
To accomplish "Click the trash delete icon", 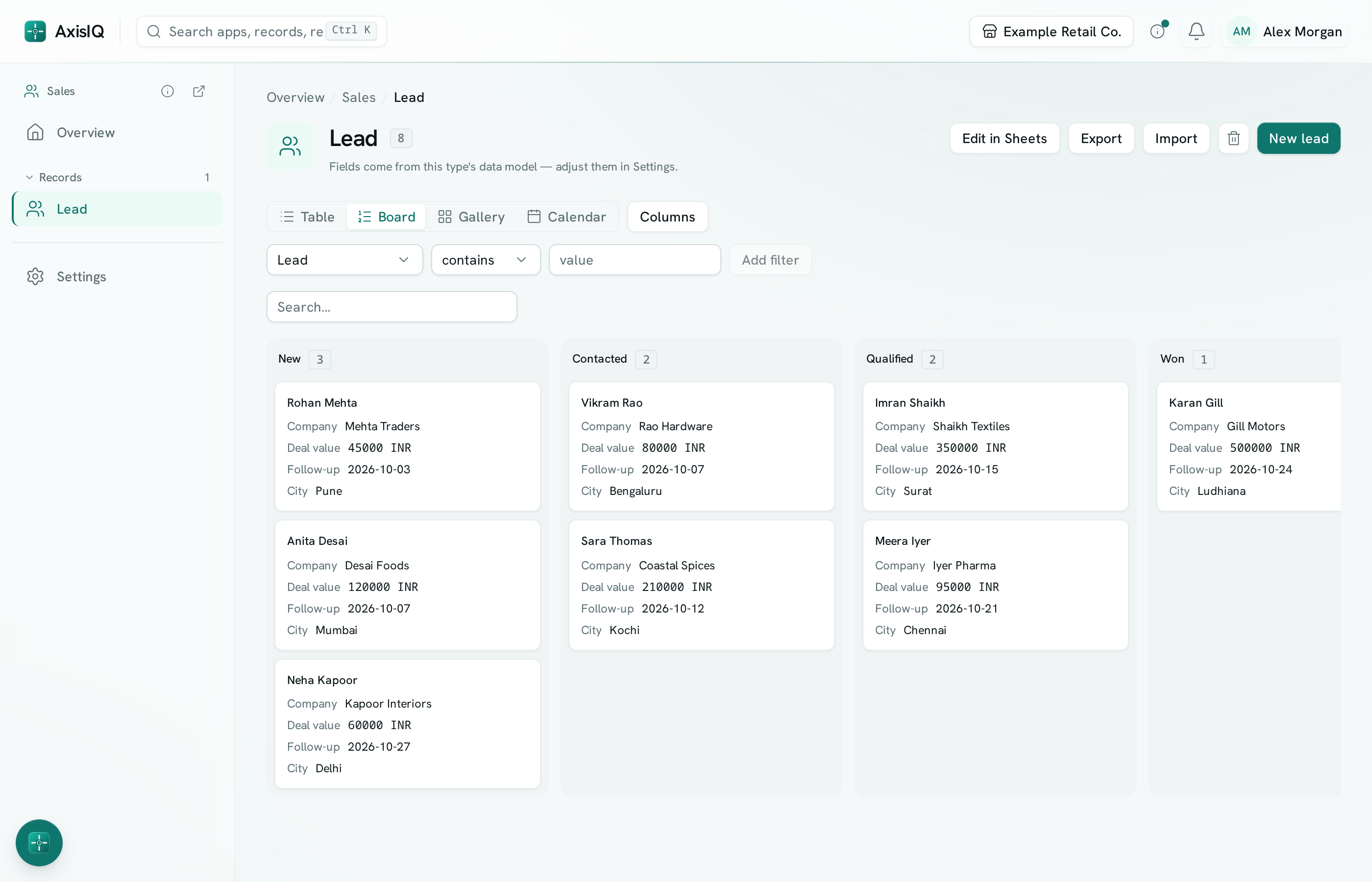I will [1233, 139].
